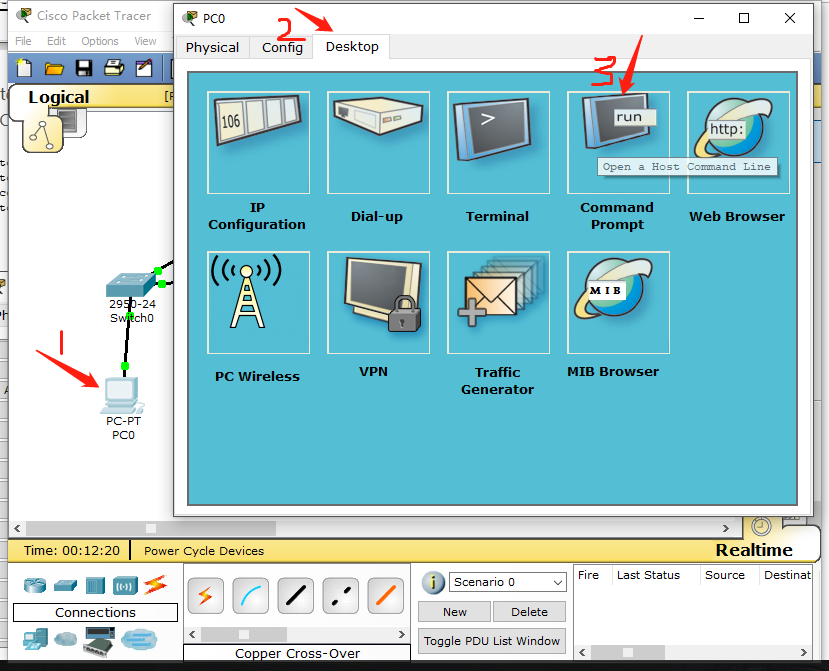Screen dimensions: 829x671
Task: Open the IP Configuration desktop app
Action: point(259,142)
